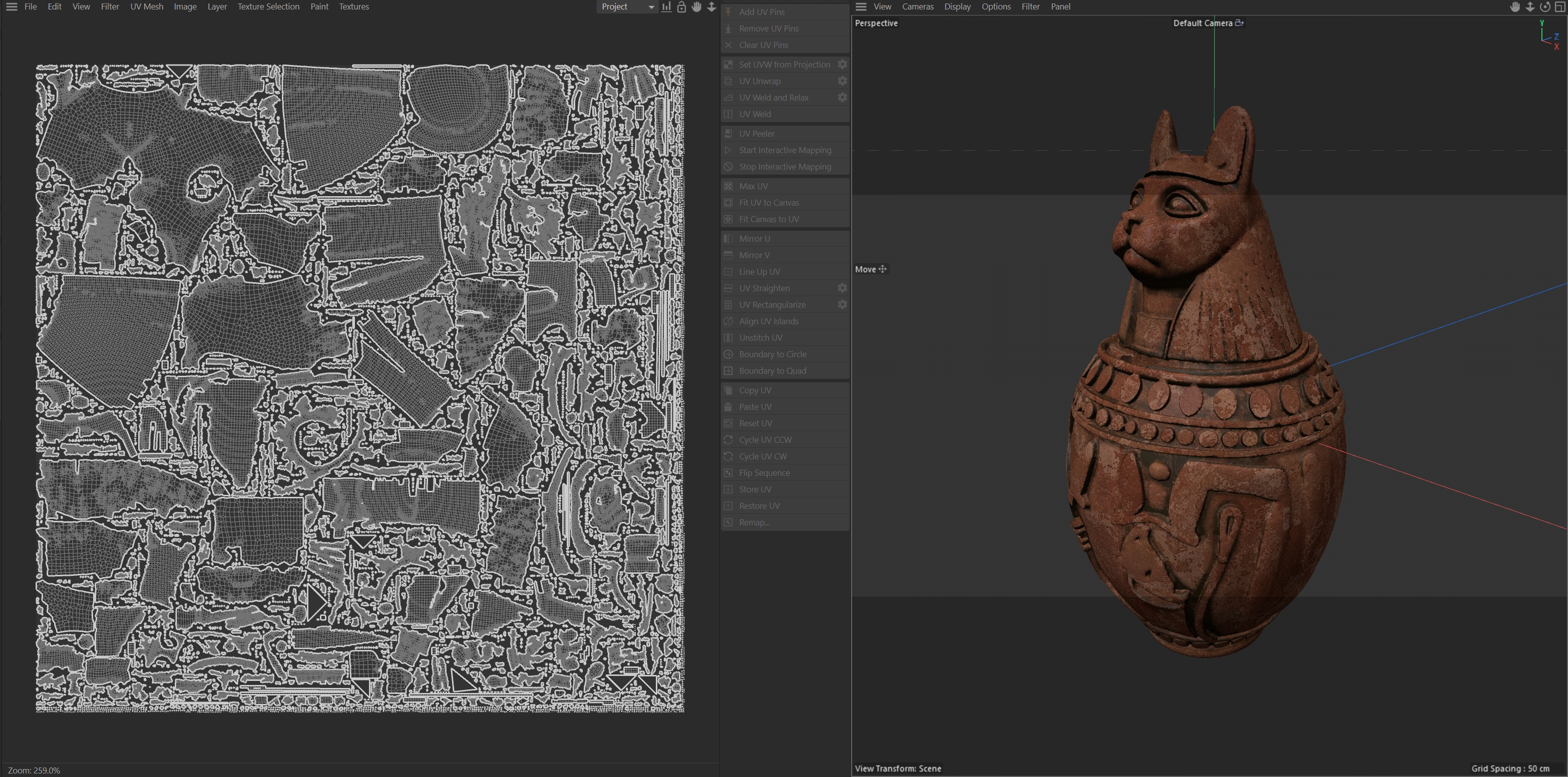The image size is (1568, 777).
Task: Open the 3D viewport hamburger menu
Action: [x=861, y=7]
